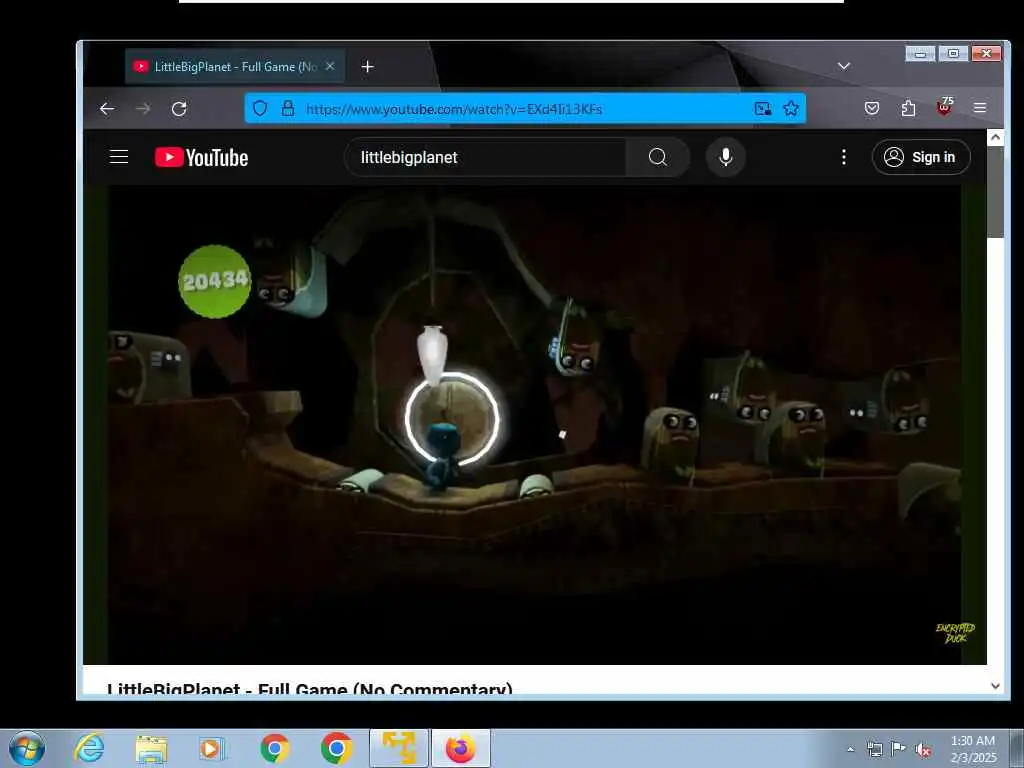The width and height of the screenshot is (1024, 768).
Task: Click the page scrollbar up arrow
Action: pos(995,137)
